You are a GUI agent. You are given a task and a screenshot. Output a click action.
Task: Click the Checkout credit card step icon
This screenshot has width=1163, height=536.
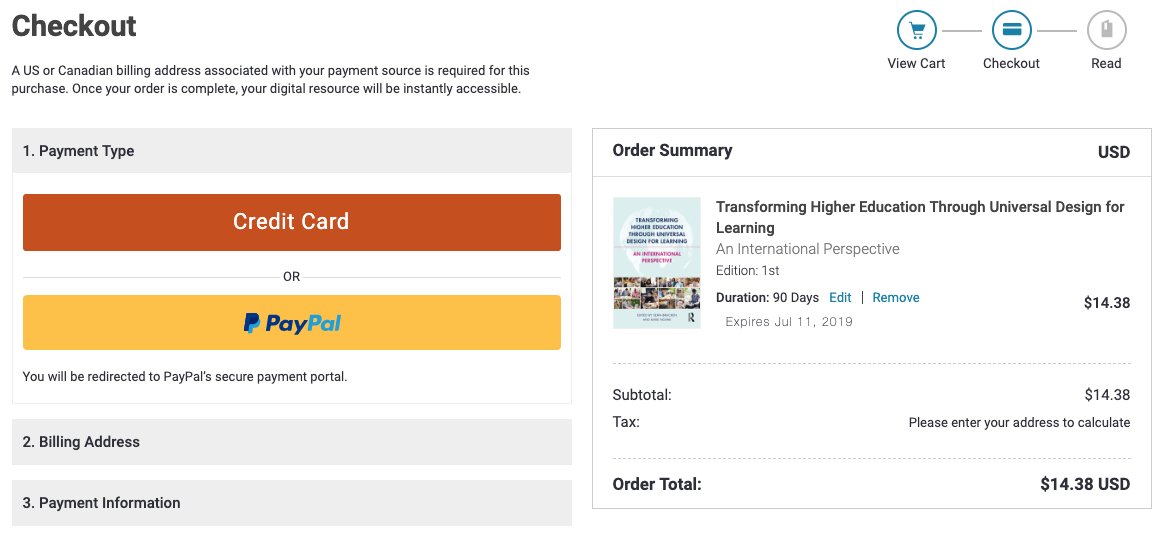click(x=1012, y=31)
